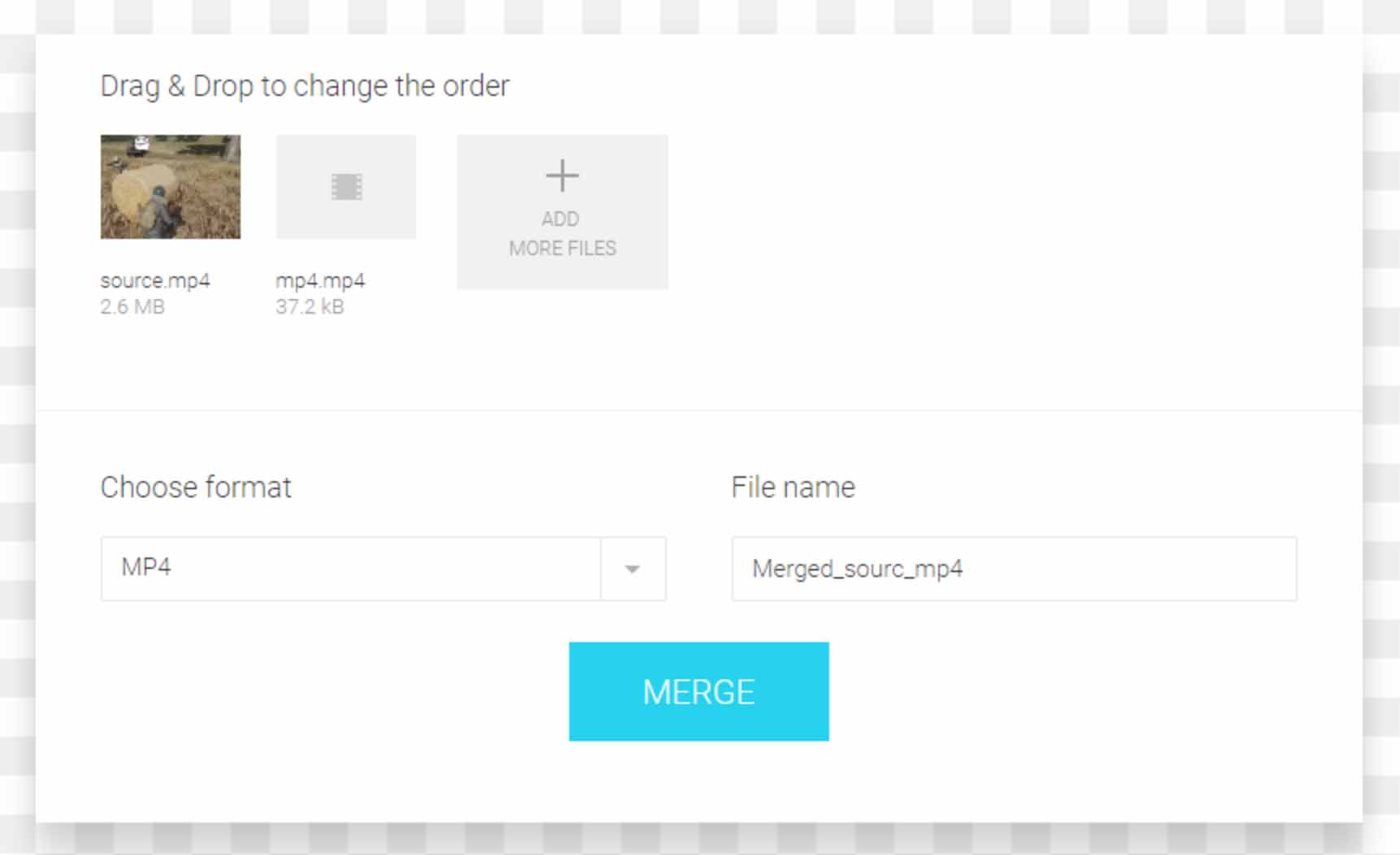Click the 37.2 kB file size text

(310, 306)
